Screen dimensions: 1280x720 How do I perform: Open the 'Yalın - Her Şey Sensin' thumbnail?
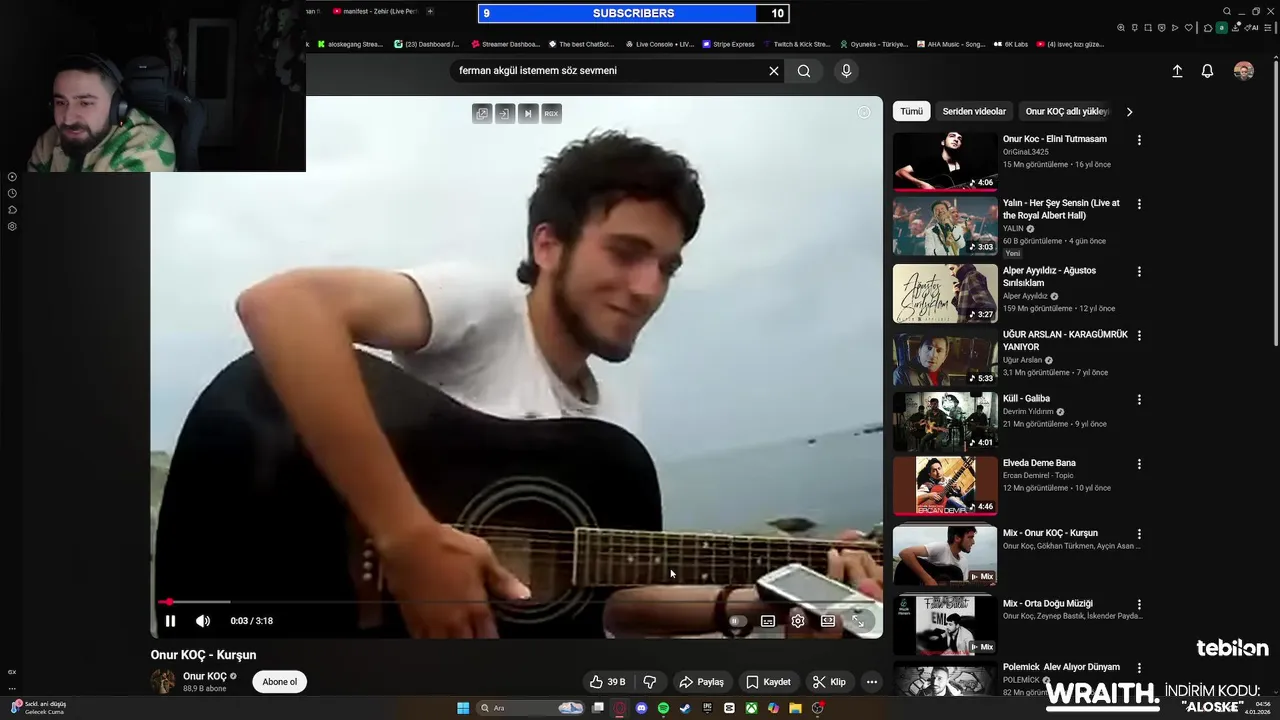tap(945, 226)
